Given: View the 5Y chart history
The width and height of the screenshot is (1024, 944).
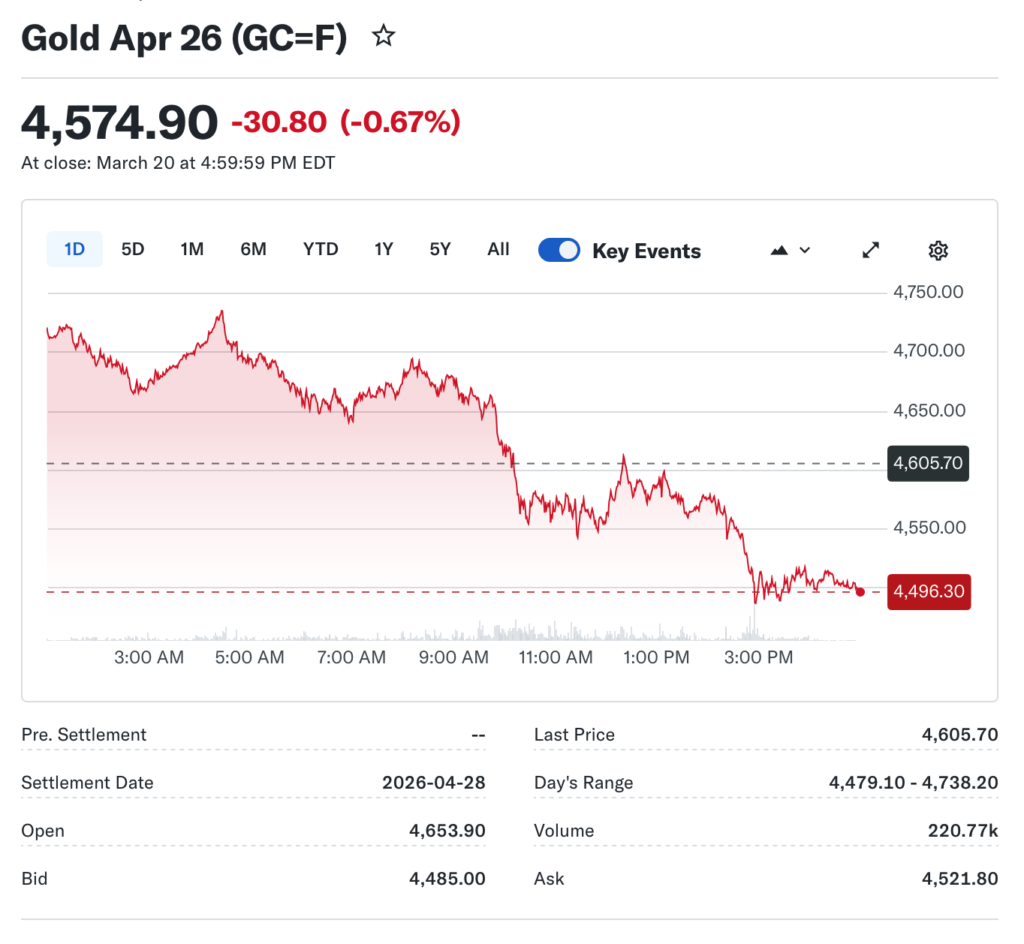Looking at the screenshot, I should coord(440,249).
